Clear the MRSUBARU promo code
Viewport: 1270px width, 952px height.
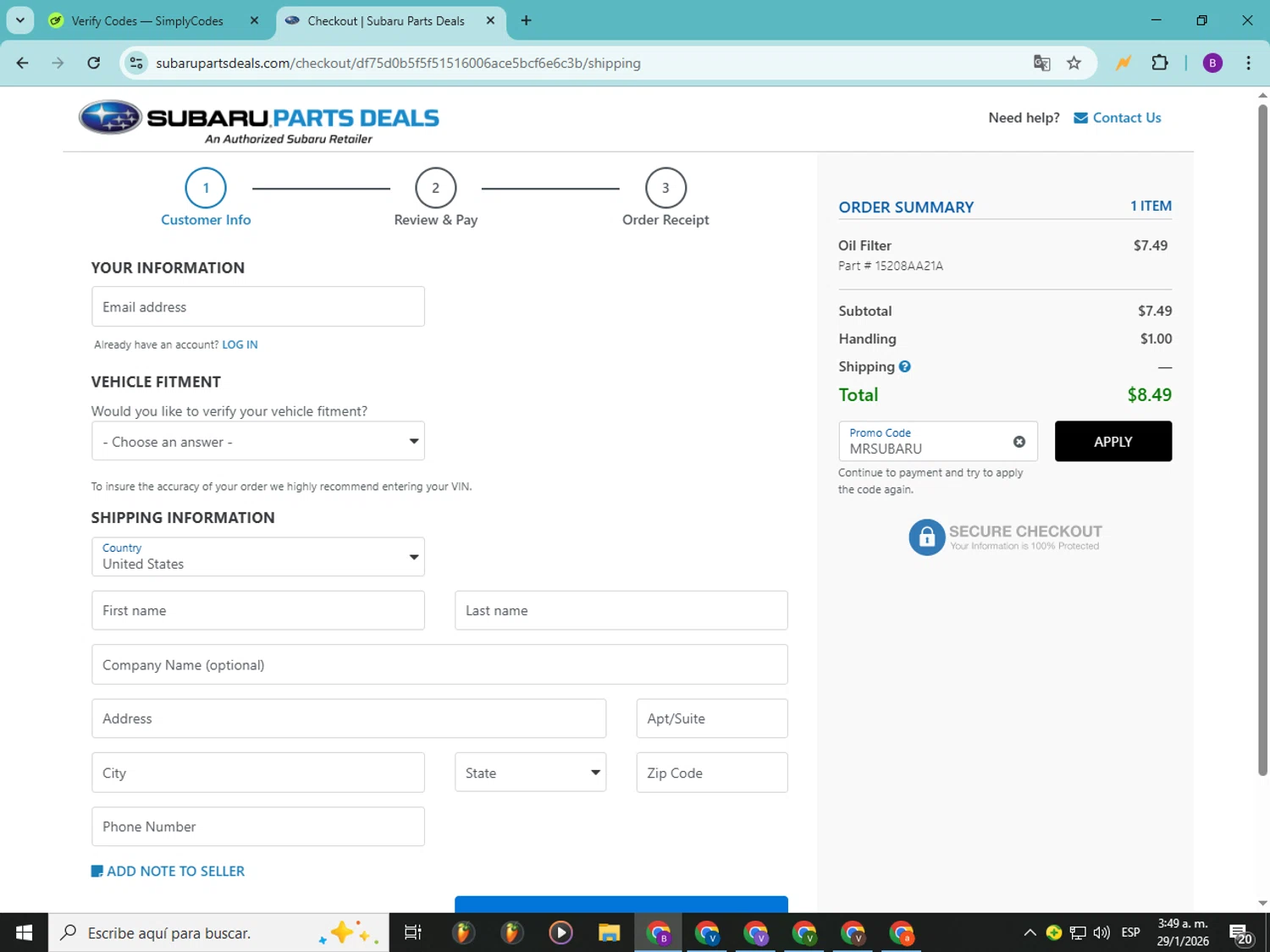coord(1019,442)
